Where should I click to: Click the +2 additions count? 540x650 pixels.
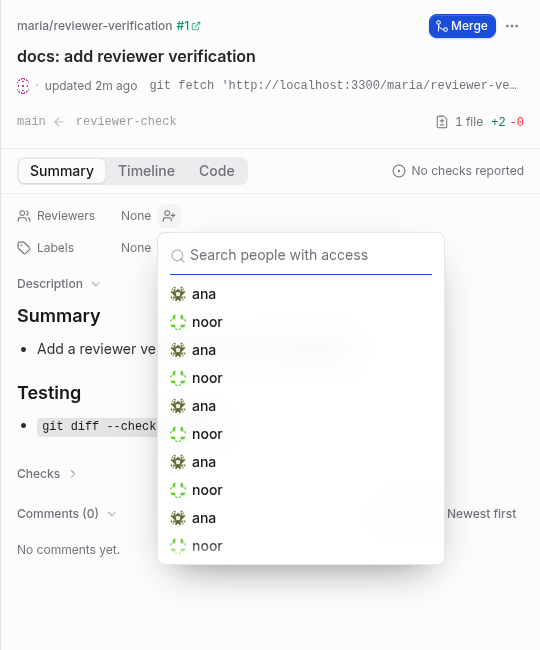[x=498, y=122]
